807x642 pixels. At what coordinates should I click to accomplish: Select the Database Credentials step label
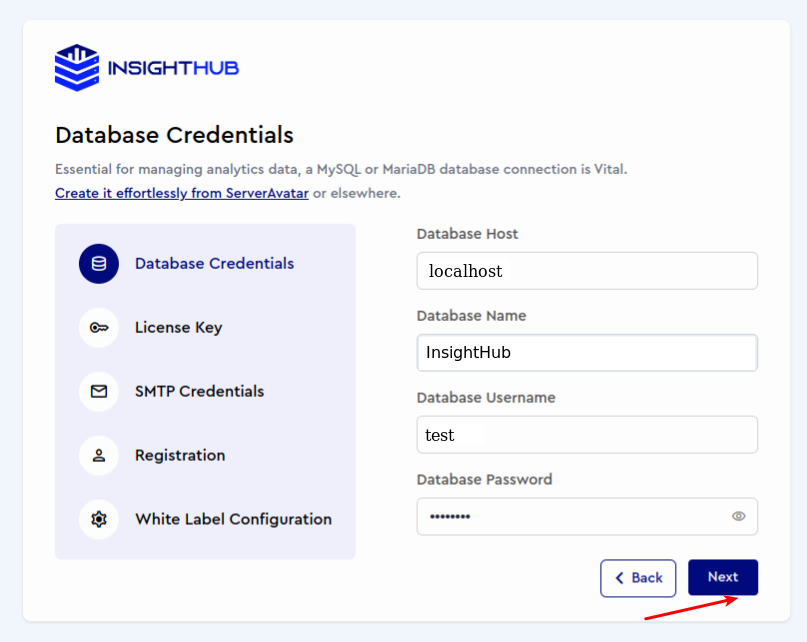214,264
